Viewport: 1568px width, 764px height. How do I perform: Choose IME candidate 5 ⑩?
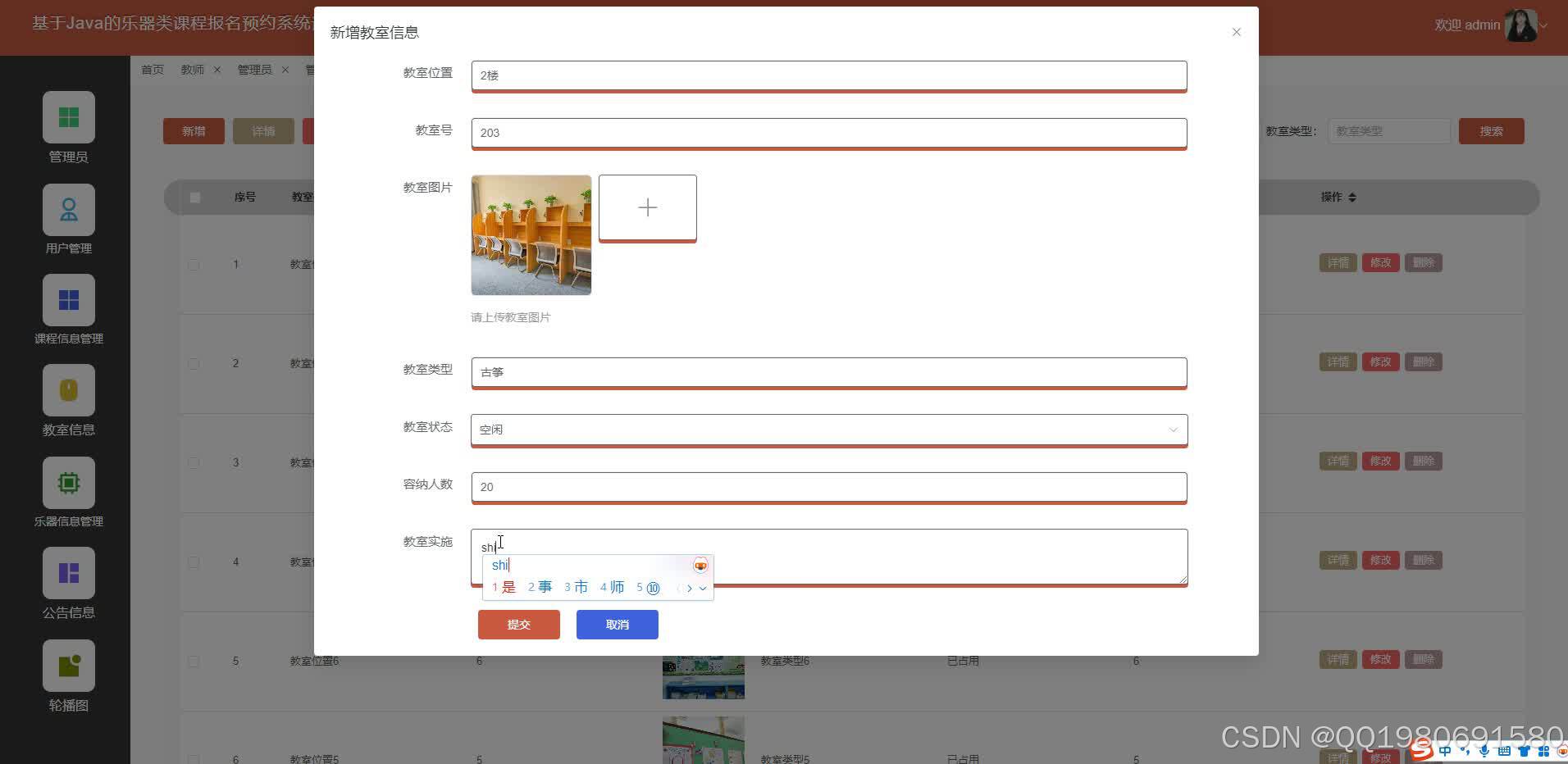click(648, 588)
